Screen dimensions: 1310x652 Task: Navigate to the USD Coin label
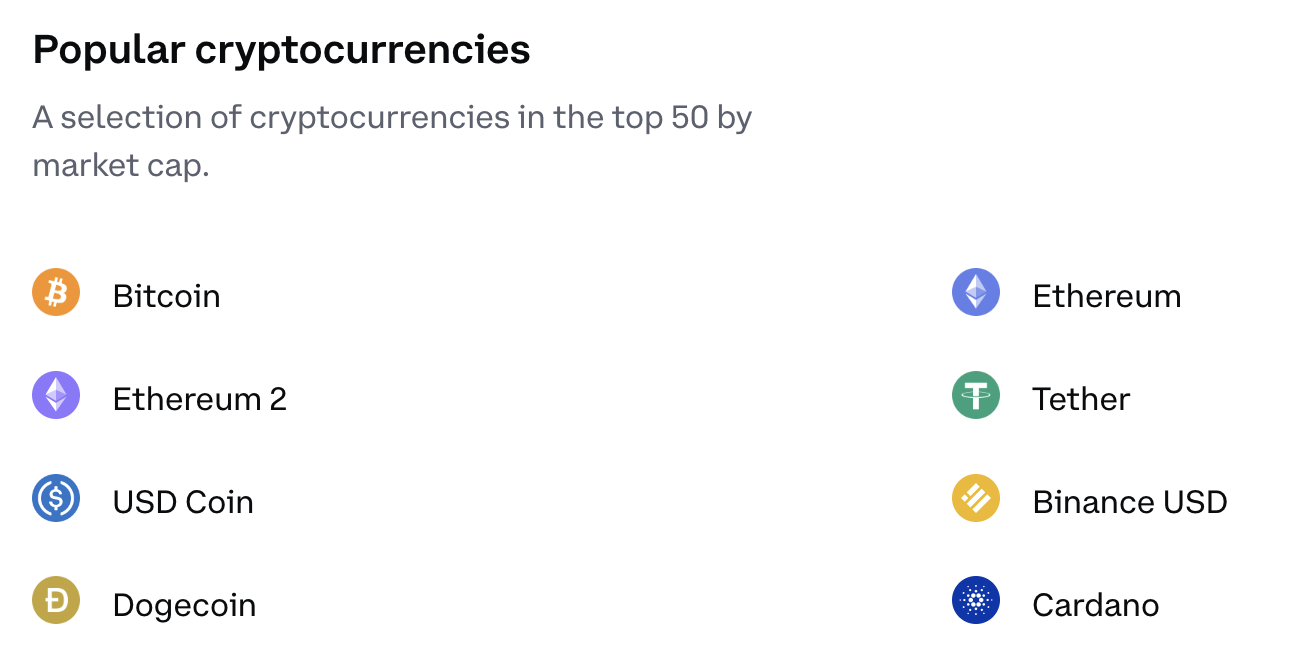(x=183, y=502)
